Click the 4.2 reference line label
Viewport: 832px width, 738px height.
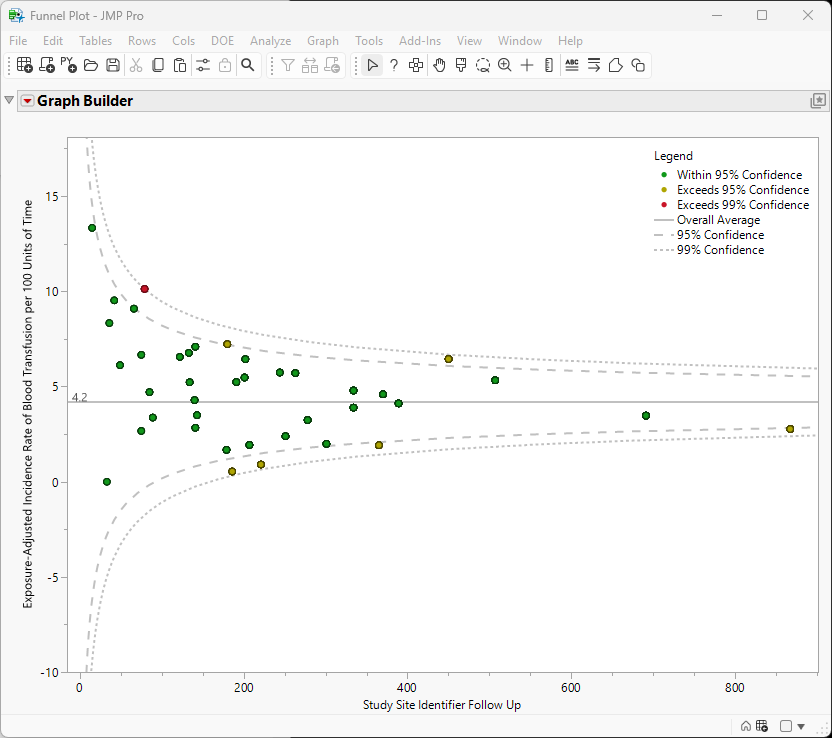[80, 397]
